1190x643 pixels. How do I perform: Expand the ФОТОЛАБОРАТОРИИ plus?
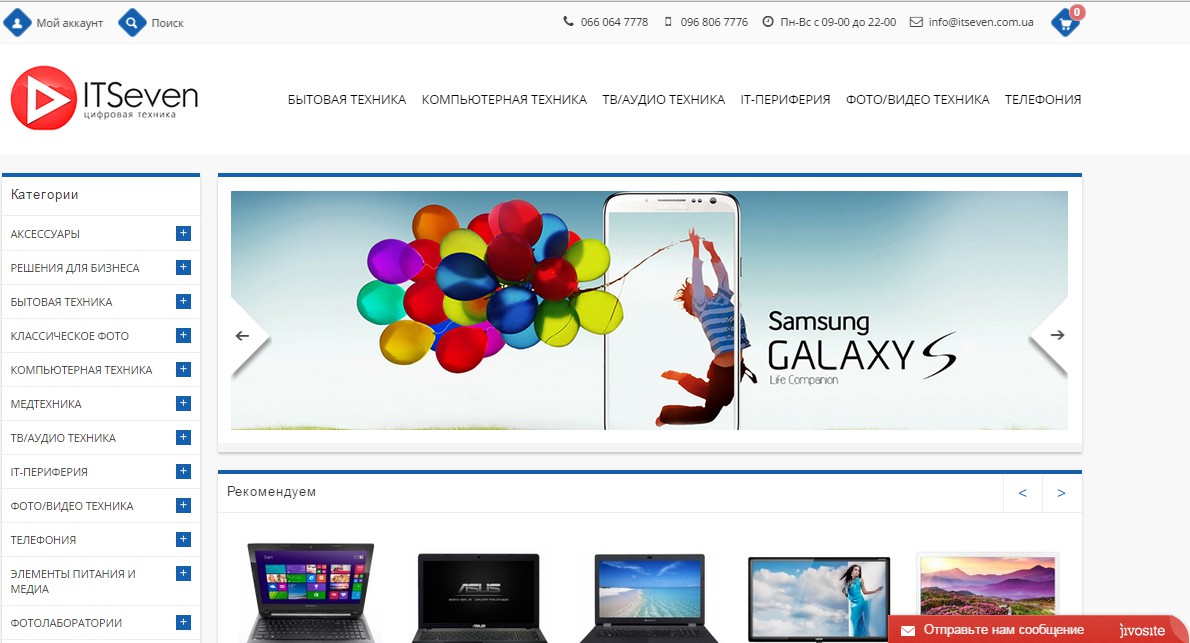[183, 623]
